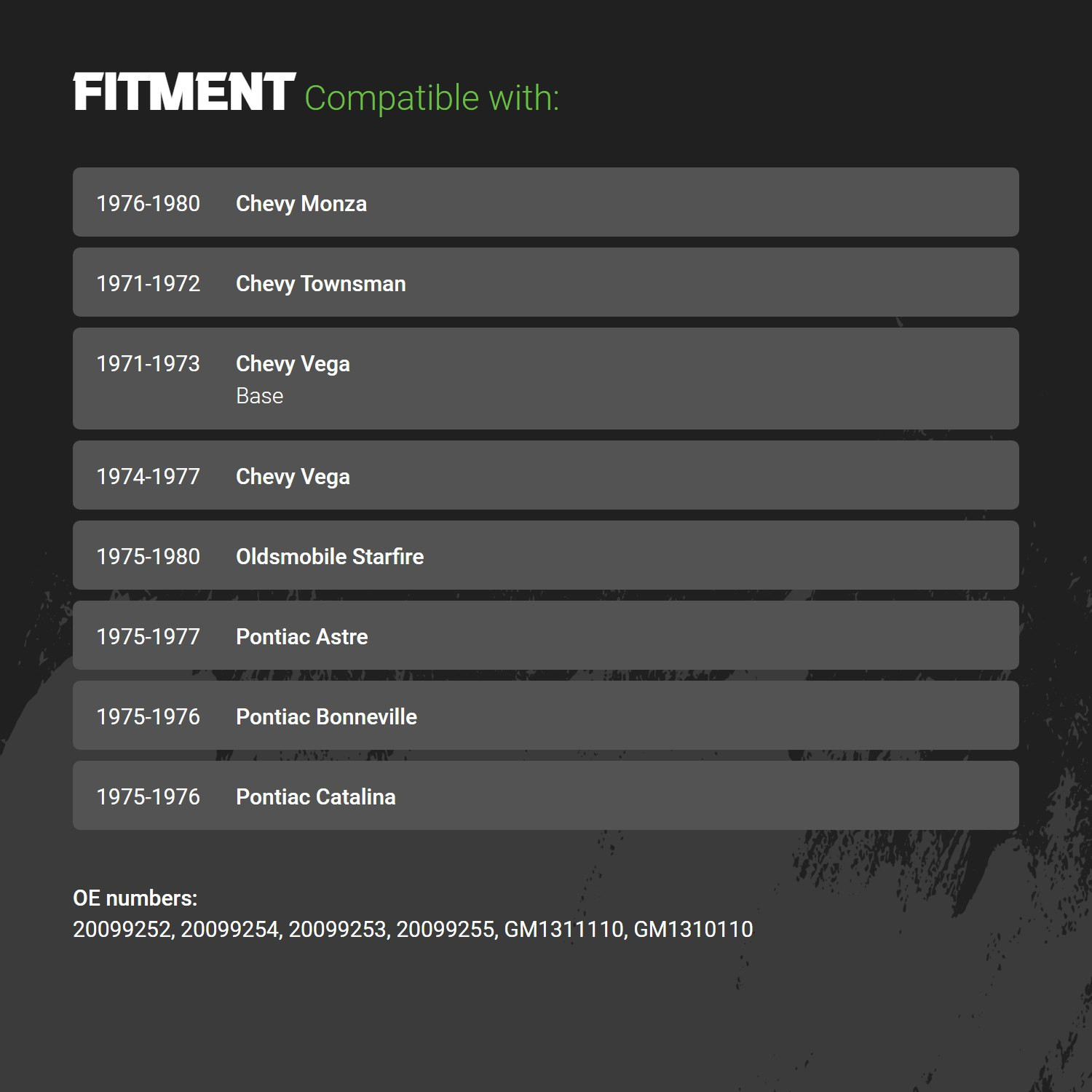The image size is (1092, 1092).
Task: Click the 1971-1972 year range
Action: [149, 284]
